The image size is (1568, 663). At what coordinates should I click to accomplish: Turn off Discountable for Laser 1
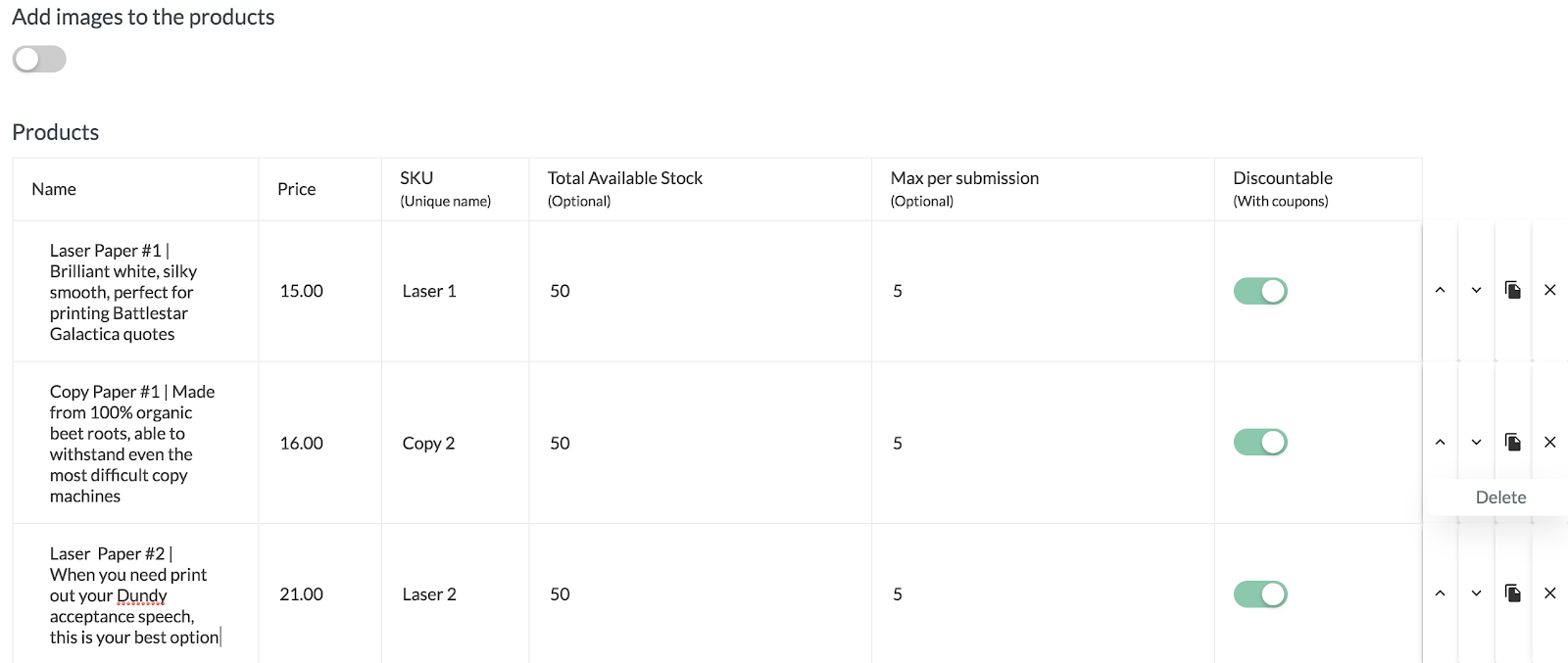[1260, 291]
